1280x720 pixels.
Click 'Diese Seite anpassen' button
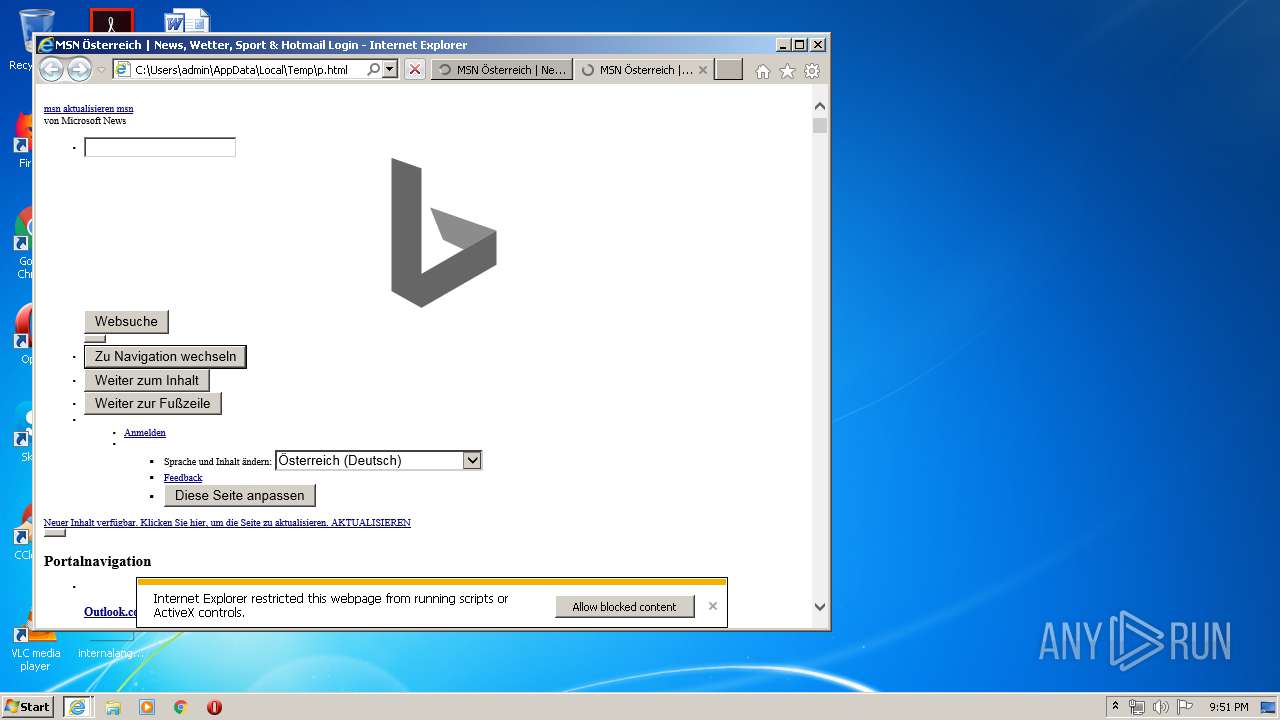pos(240,495)
